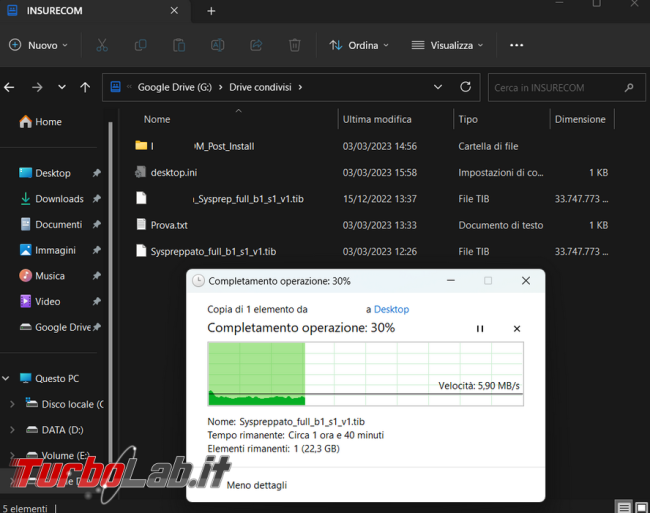Go forward with the right arrow
The height and width of the screenshot is (513, 650).
(37, 87)
